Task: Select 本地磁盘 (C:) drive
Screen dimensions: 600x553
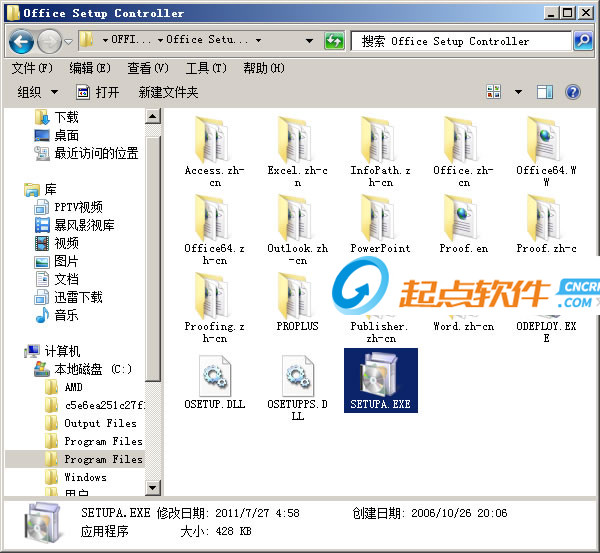Action: (83, 369)
